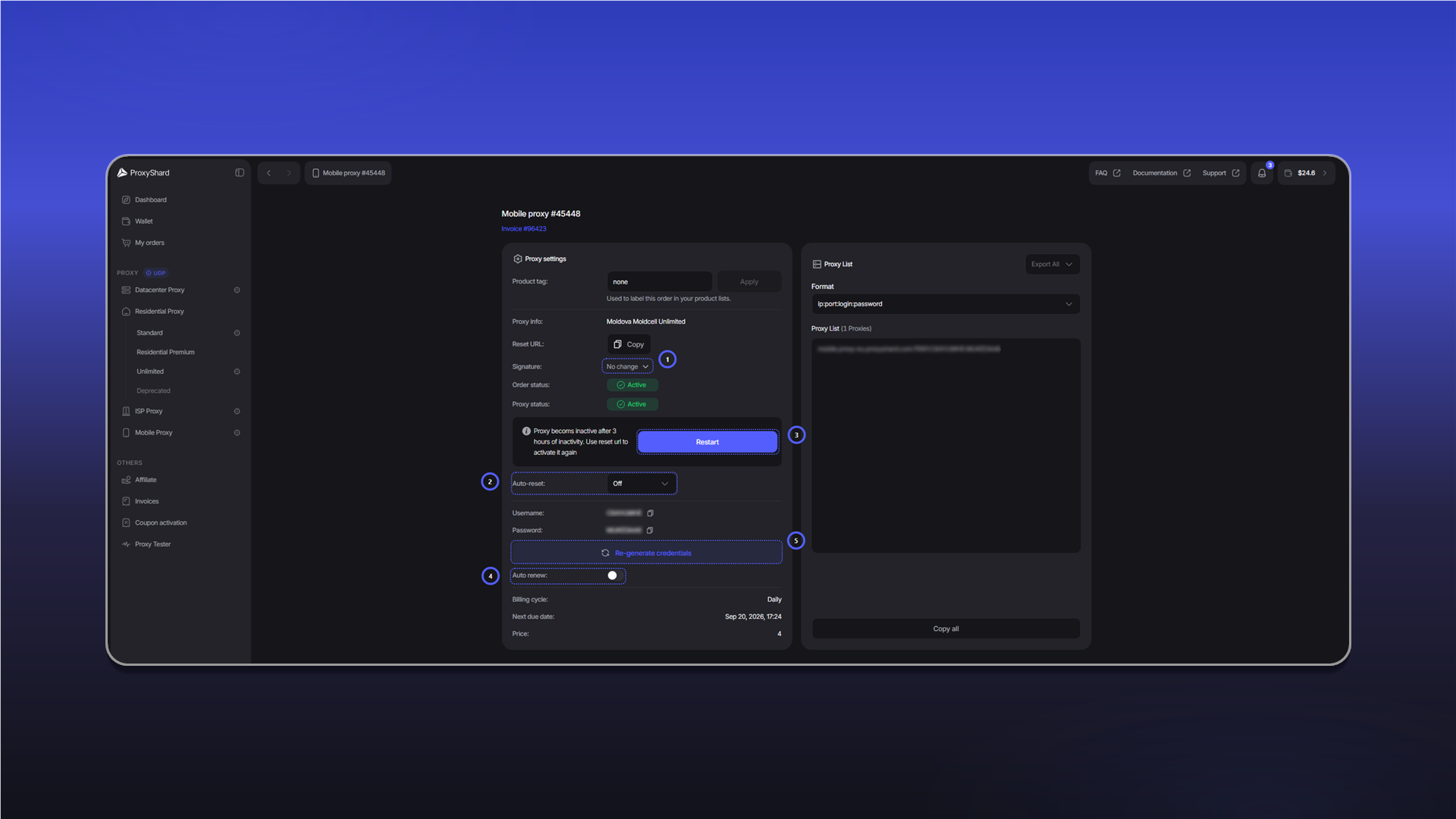This screenshot has height=819, width=1456.
Task: Copy the password with its copy icon
Action: coord(650,530)
